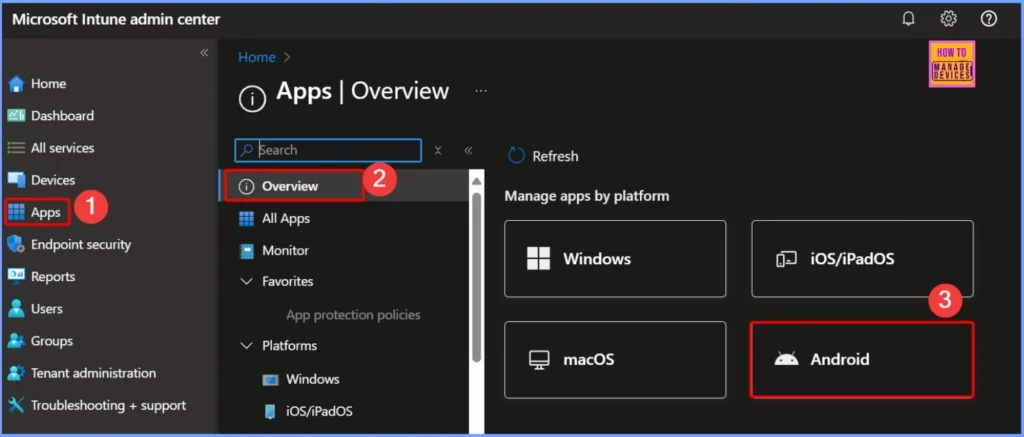Image resolution: width=1024 pixels, height=437 pixels.
Task: Click the Groups people icon
Action: tap(16, 341)
